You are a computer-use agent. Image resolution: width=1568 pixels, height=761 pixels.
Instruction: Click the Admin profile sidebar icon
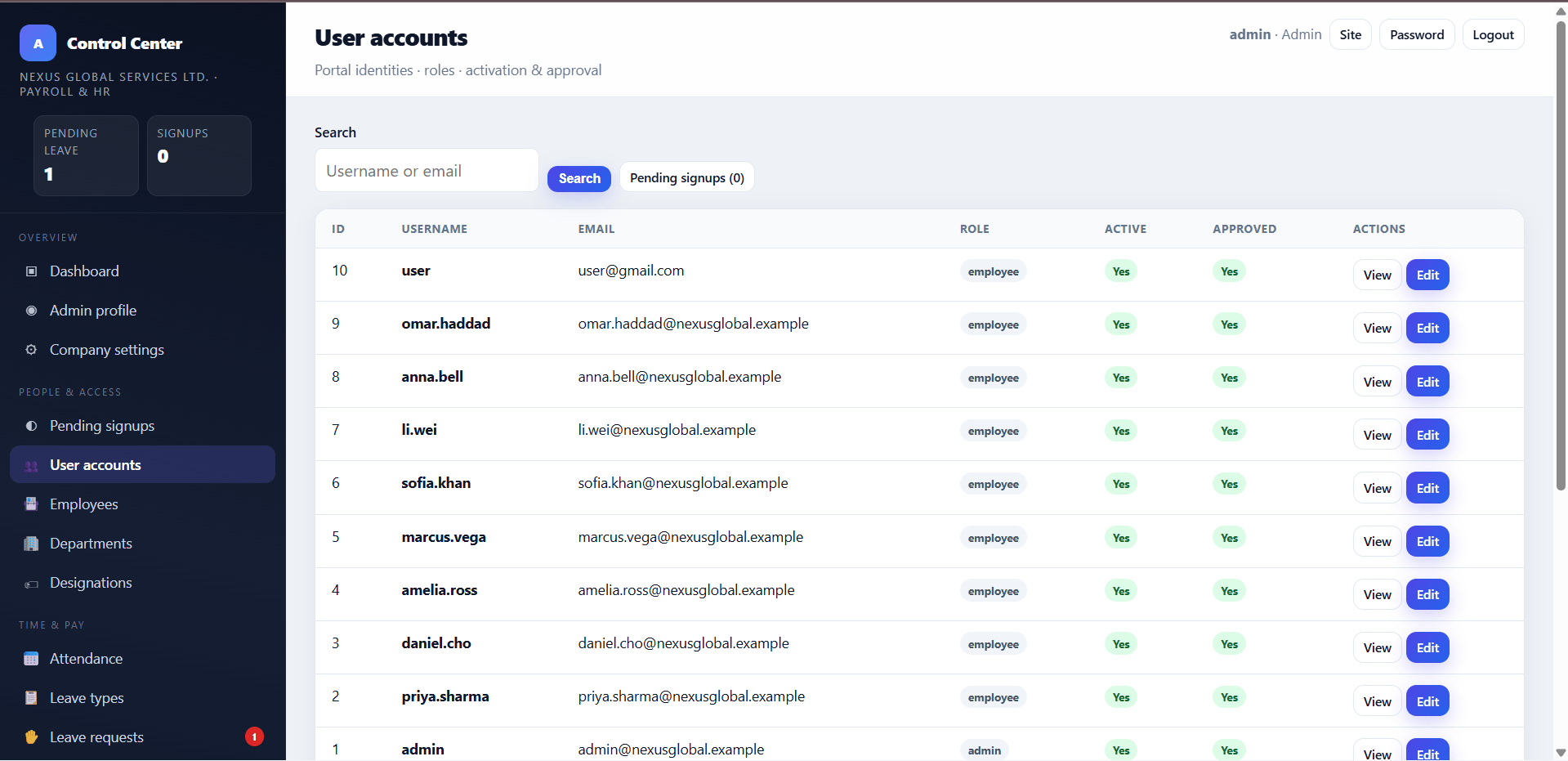coord(31,311)
